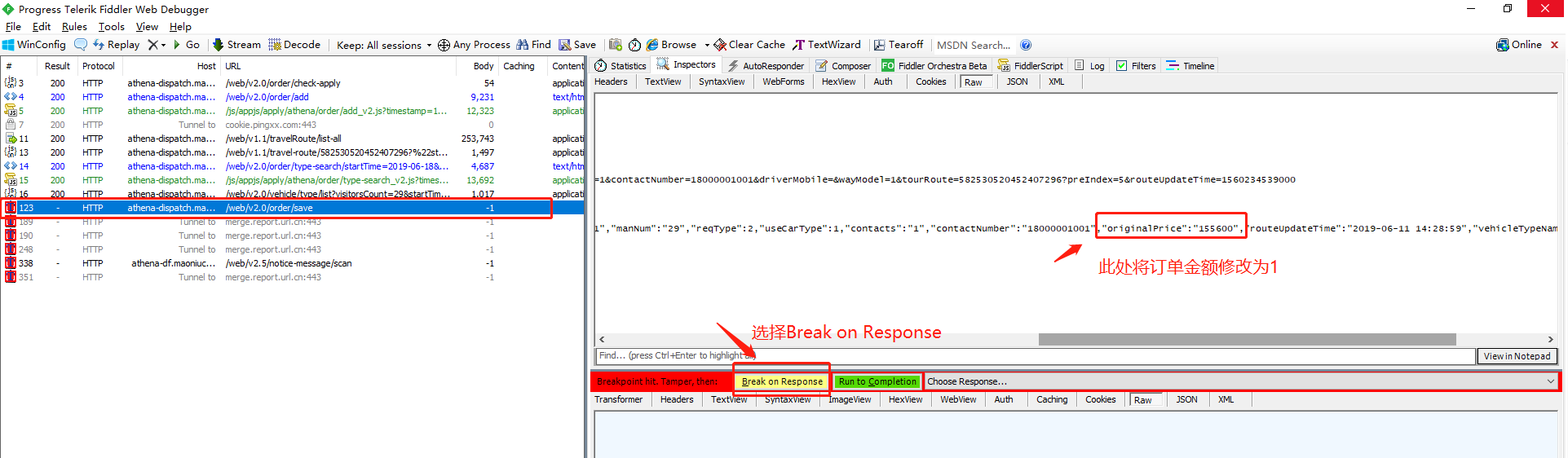Open the Choose Response dropdown
The height and width of the screenshot is (458, 1568).
1242,381
